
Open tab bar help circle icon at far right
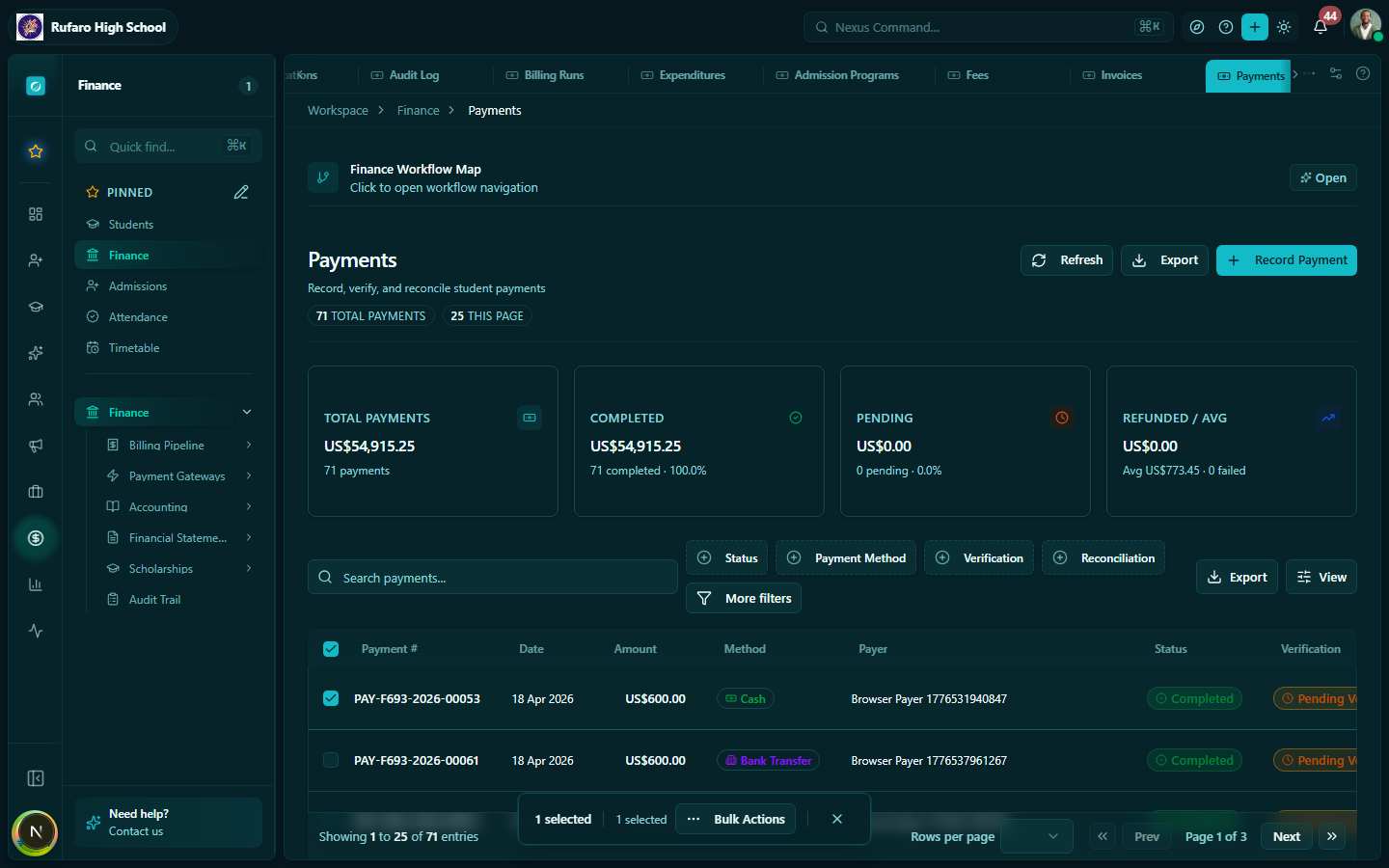coord(1363,73)
